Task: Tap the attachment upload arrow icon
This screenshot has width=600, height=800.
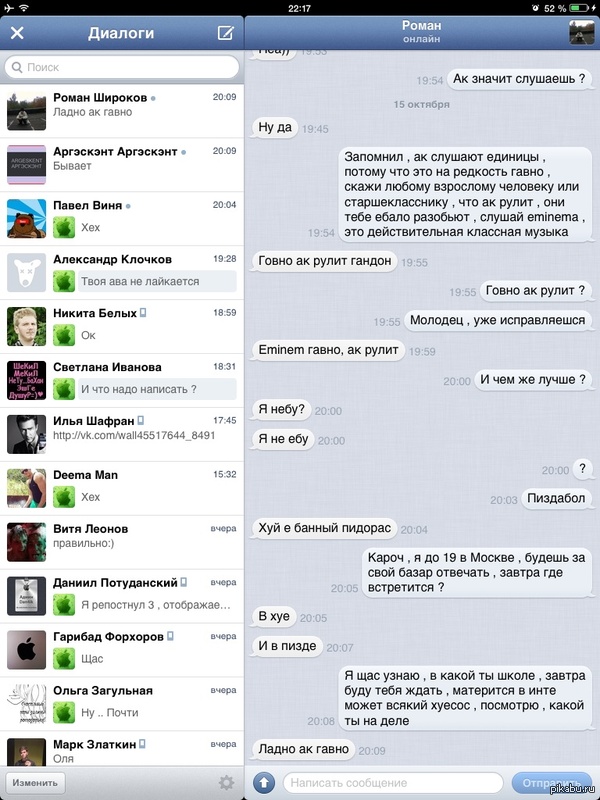Action: [264, 782]
